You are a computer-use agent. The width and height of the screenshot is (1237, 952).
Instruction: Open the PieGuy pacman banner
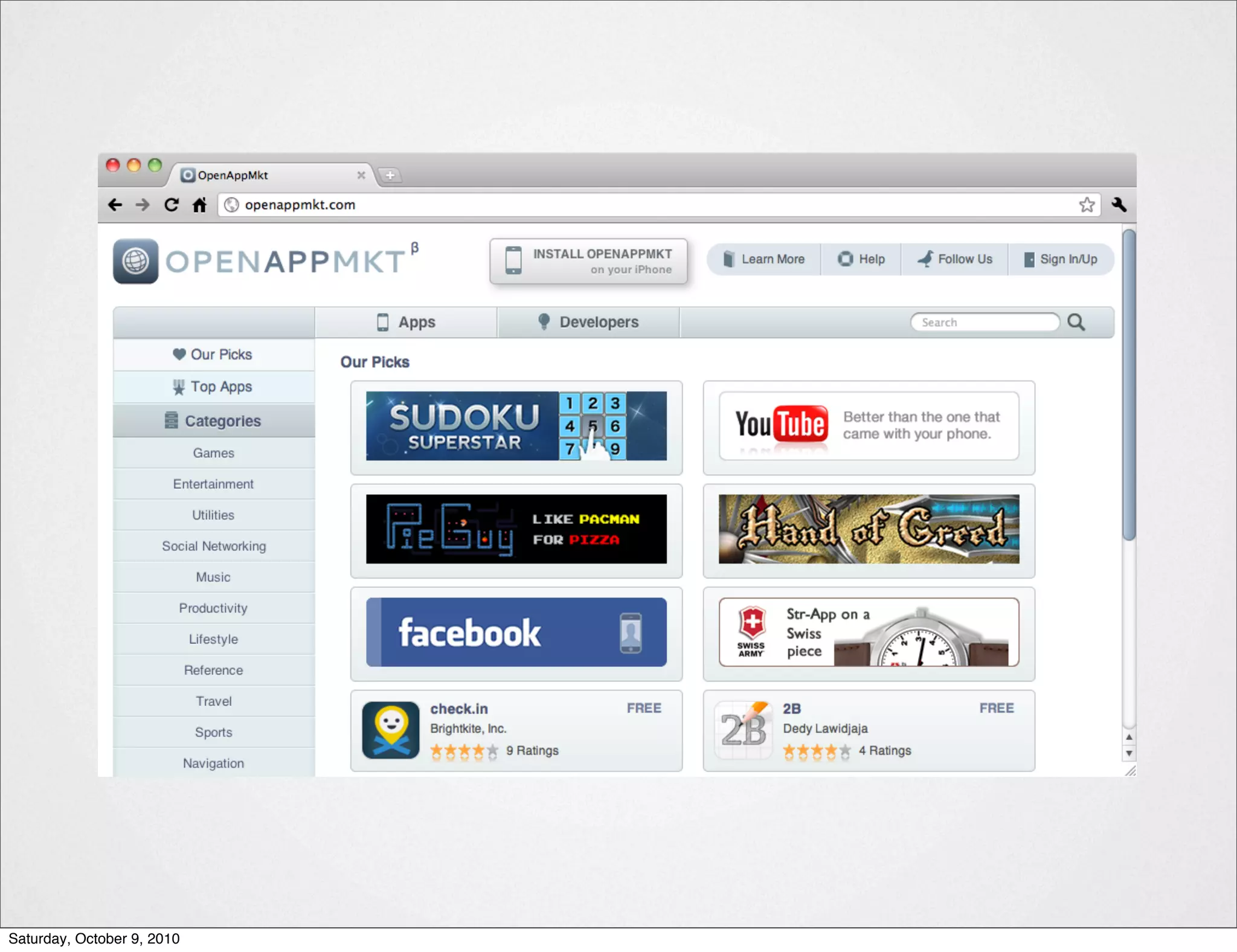pyautogui.click(x=516, y=529)
